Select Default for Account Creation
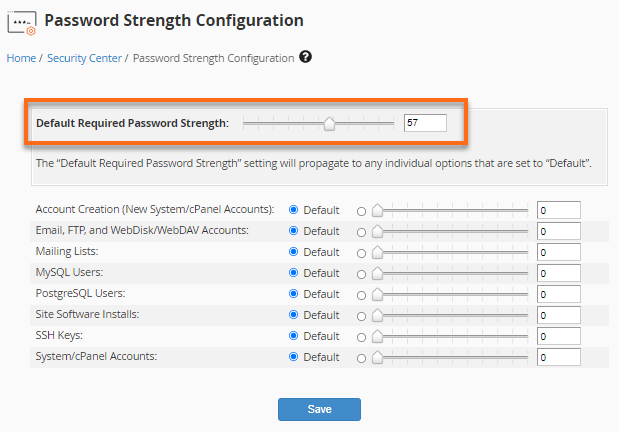Image resolution: width=619 pixels, height=432 pixels. [294, 210]
